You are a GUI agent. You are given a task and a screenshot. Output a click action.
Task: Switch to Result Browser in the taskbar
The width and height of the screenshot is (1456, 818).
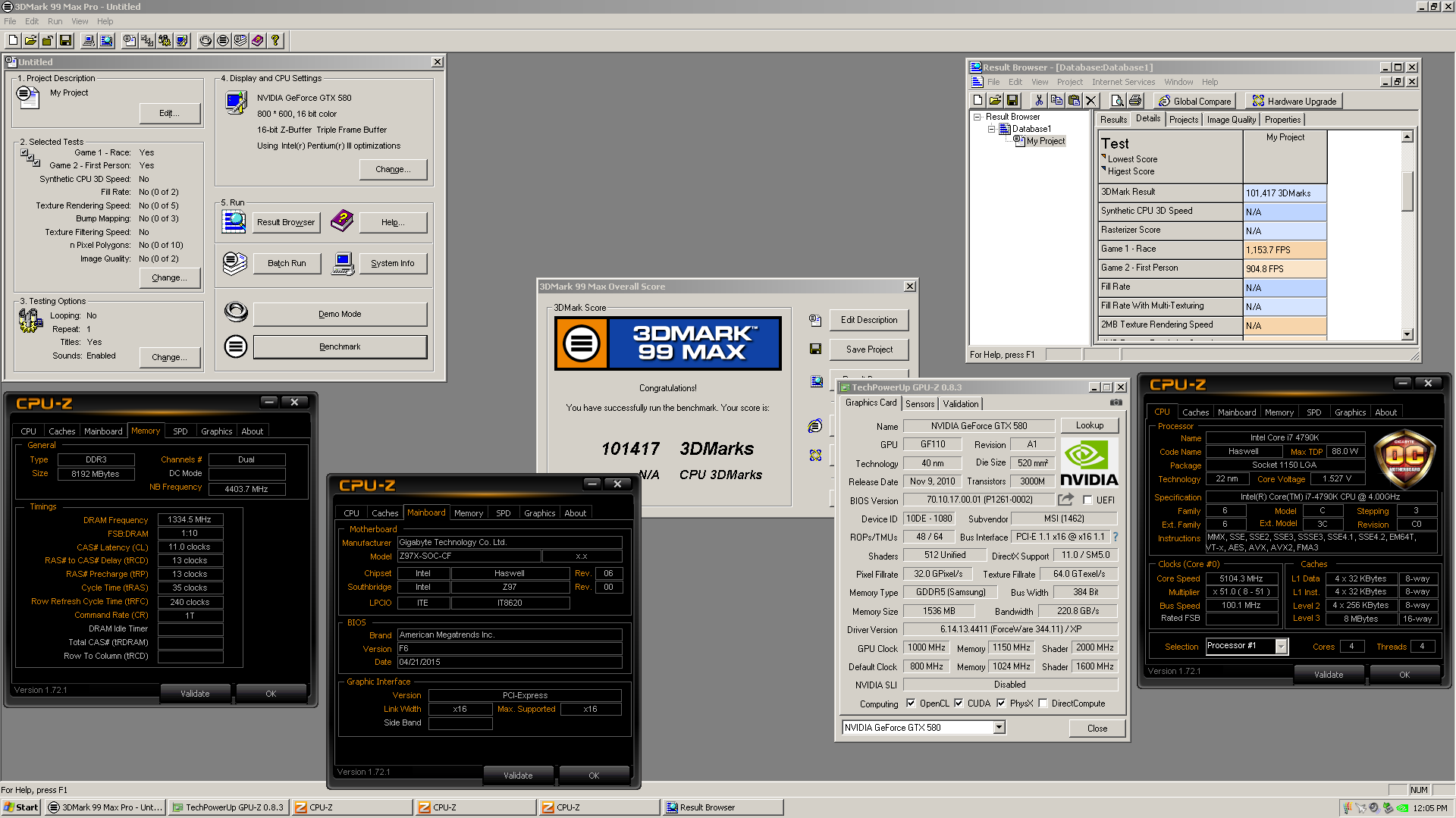(x=722, y=807)
